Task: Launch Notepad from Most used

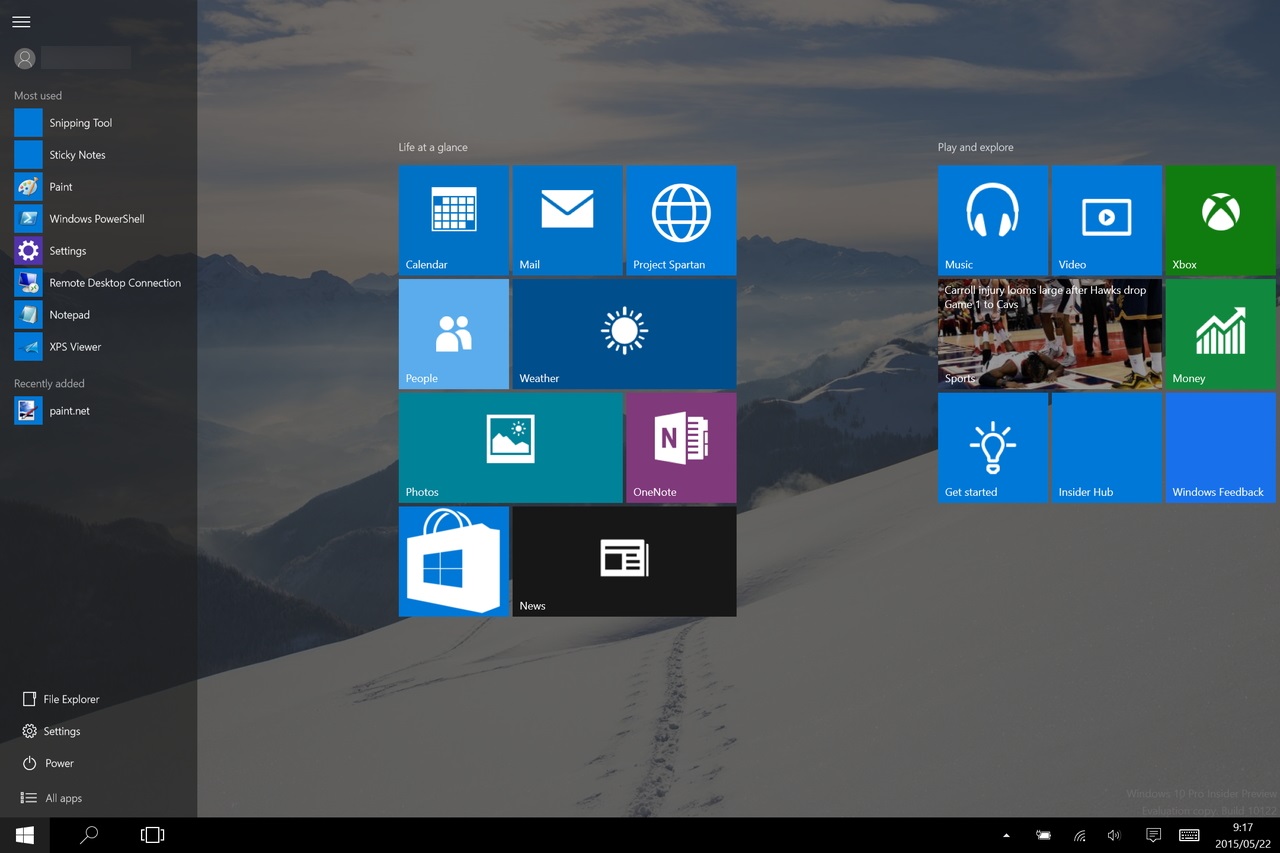Action: [98, 315]
